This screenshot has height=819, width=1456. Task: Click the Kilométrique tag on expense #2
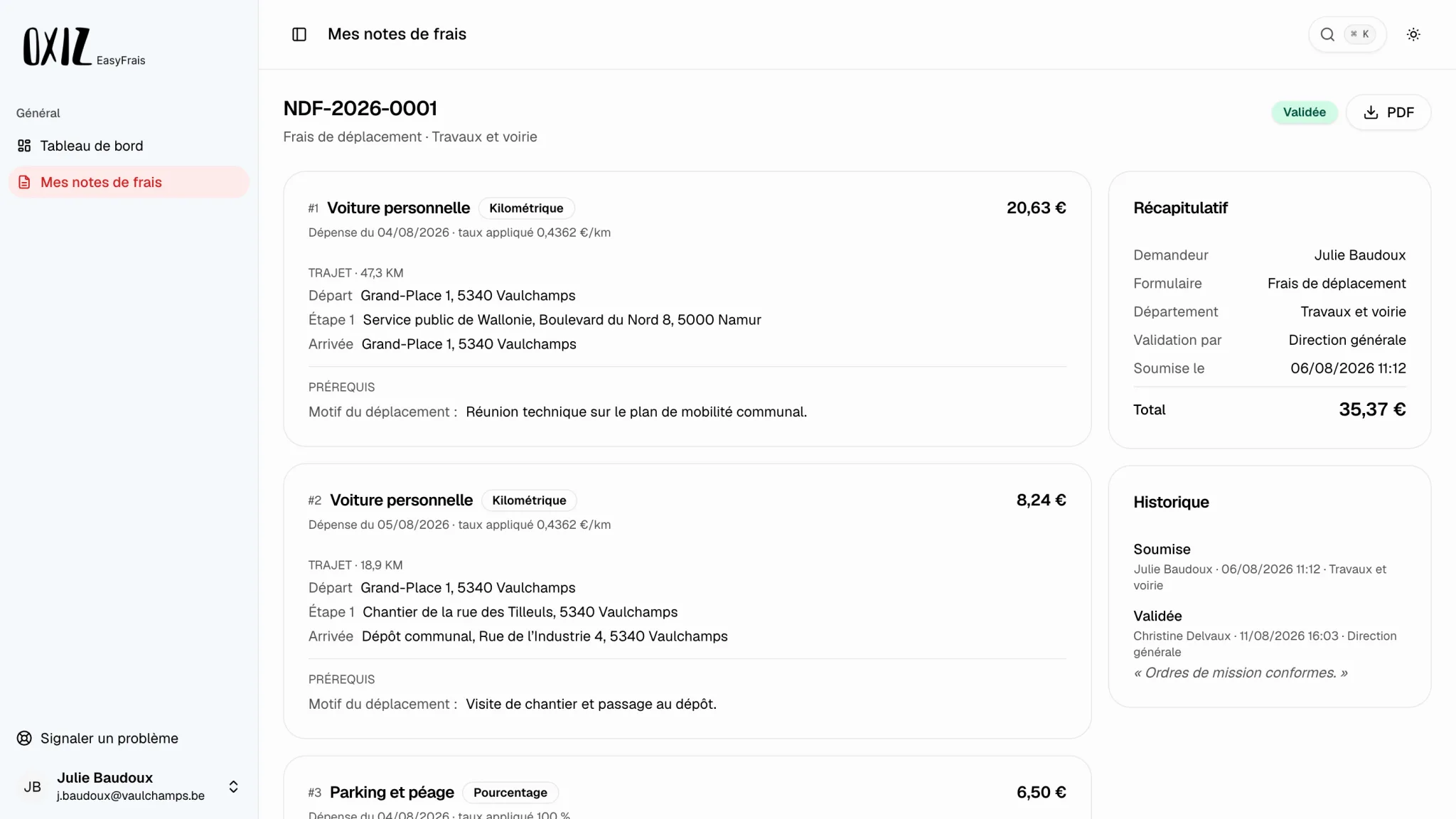529,500
